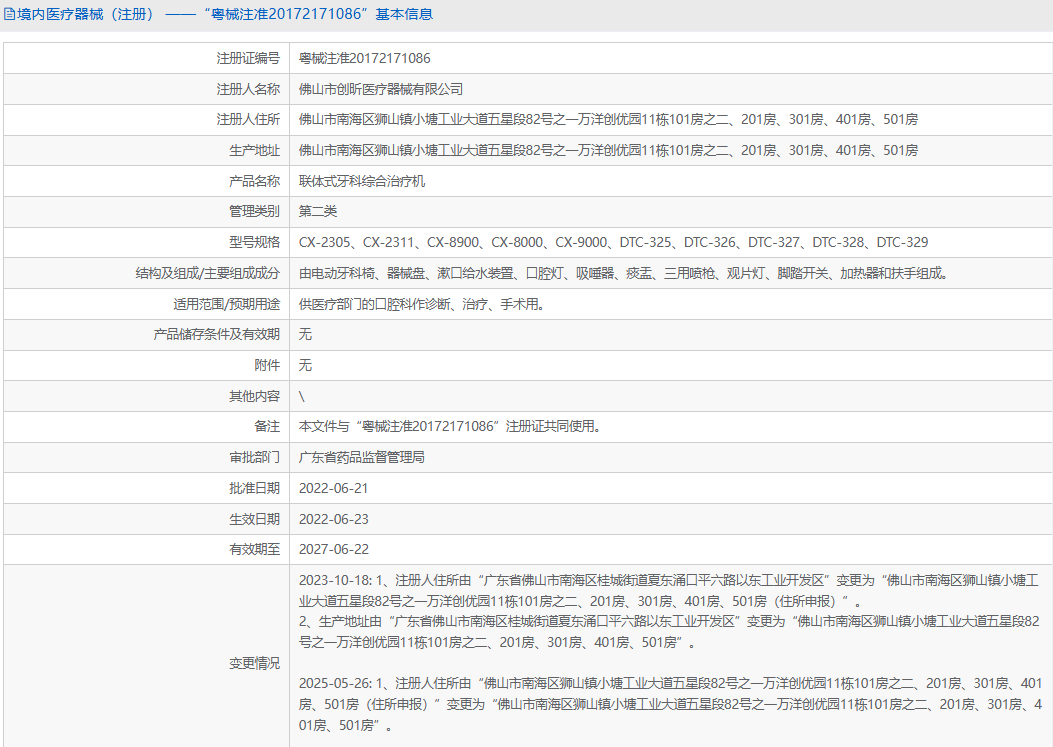
Task: Click the change entry dated 2025-05-26
Action: [x=670, y=704]
